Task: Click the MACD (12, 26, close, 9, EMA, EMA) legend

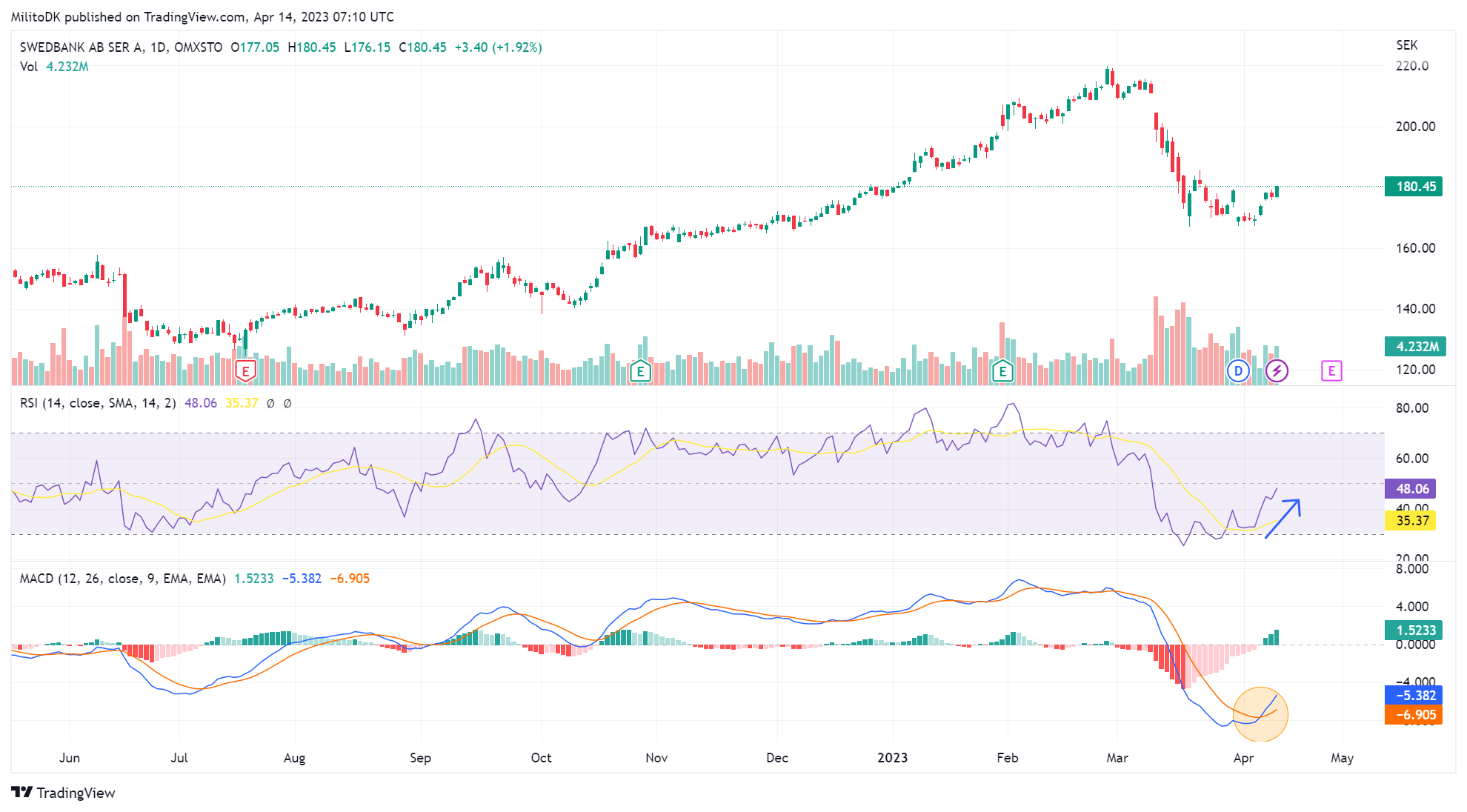Action: 123,579
